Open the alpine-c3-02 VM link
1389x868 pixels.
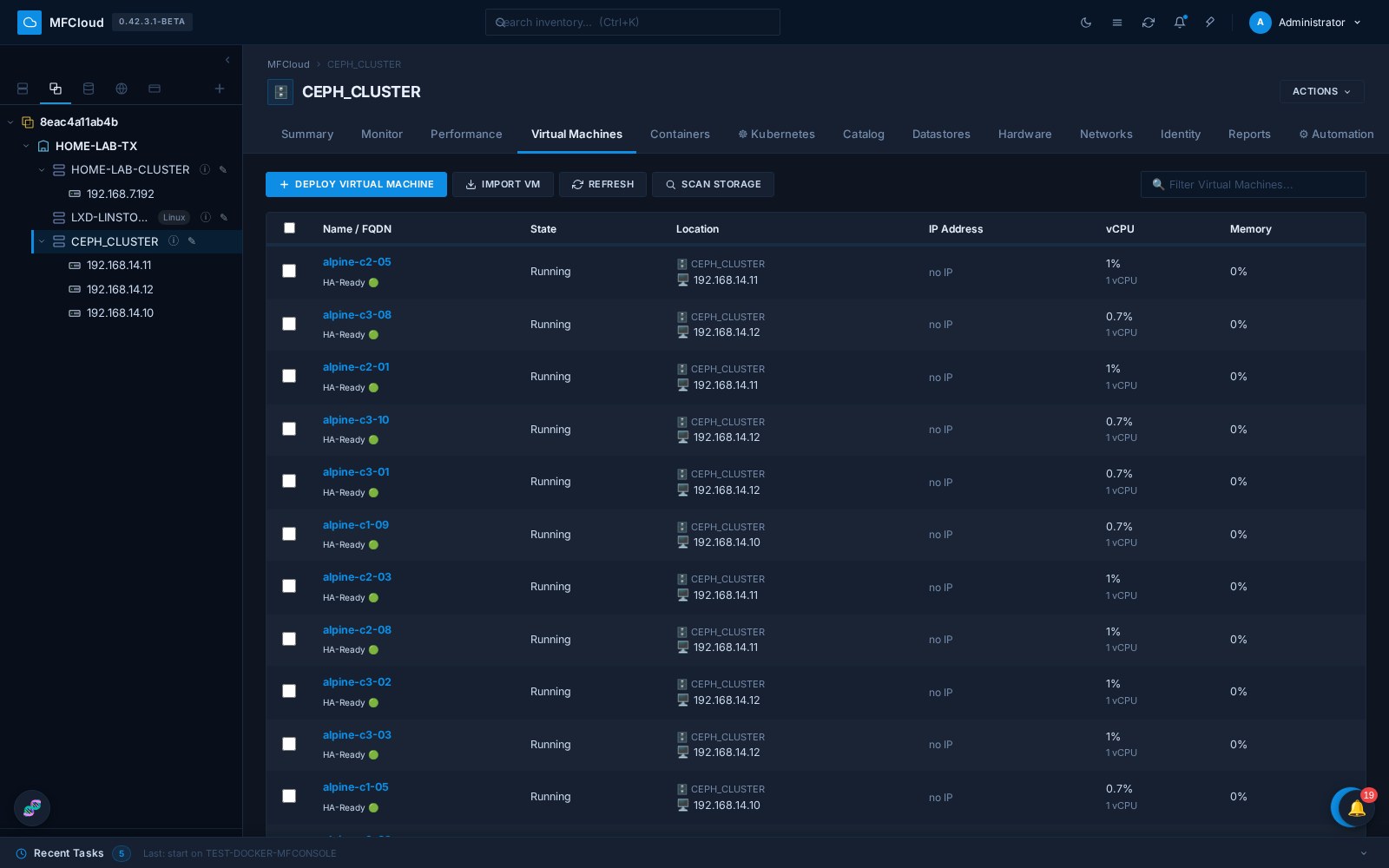[357, 682]
